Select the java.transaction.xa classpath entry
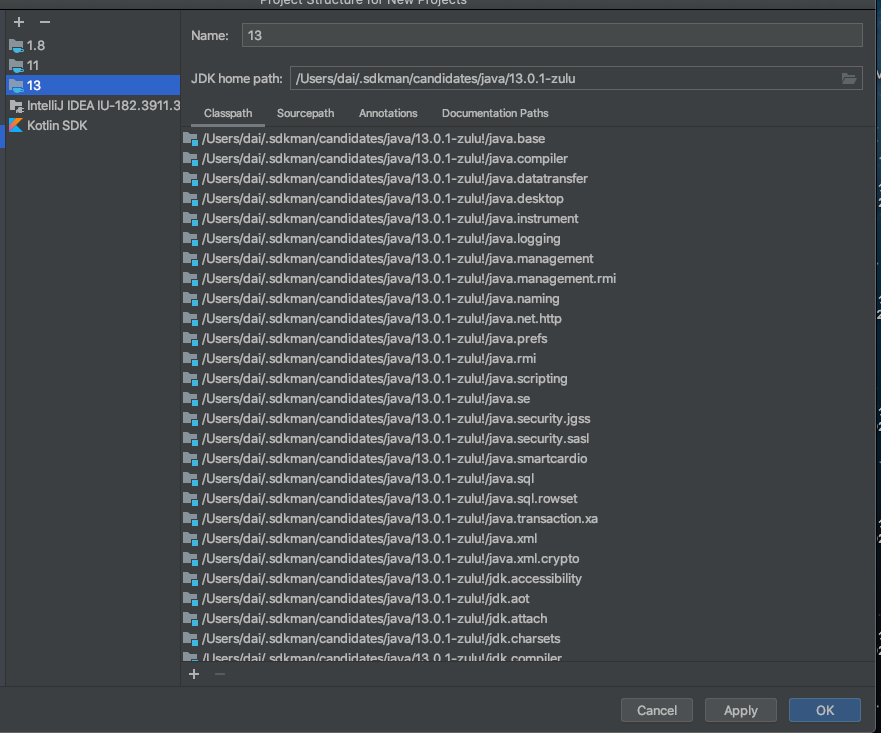 click(x=528, y=518)
